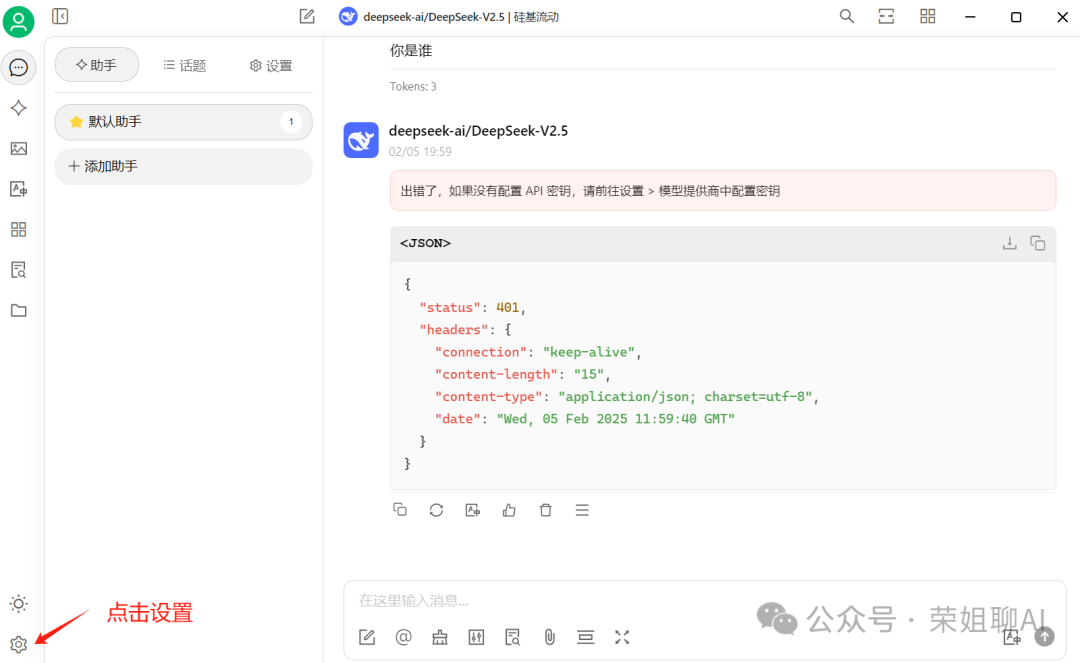Switch to the 话题 tab
This screenshot has height=663, width=1080.
(x=185, y=65)
